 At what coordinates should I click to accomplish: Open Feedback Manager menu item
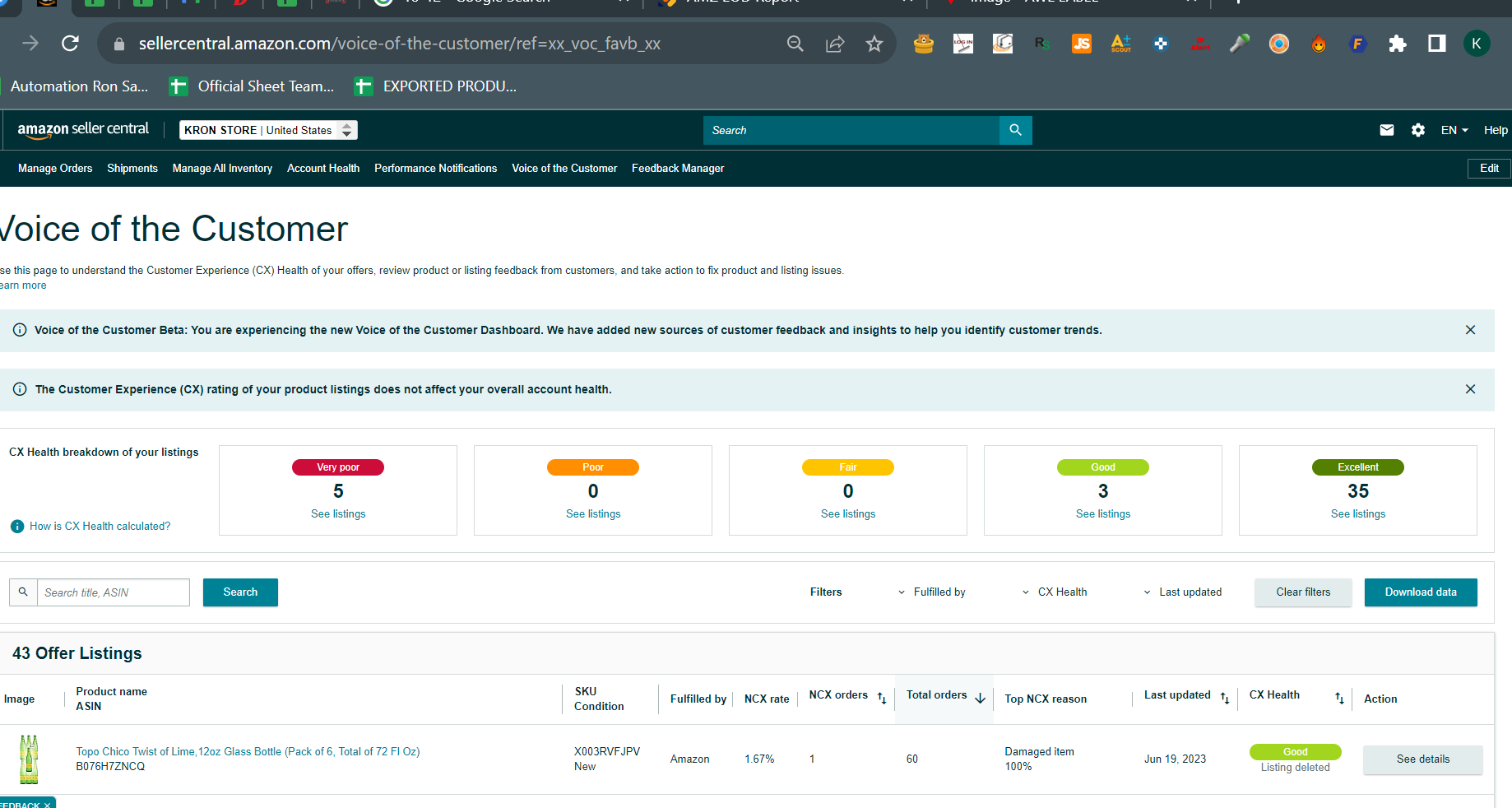pyautogui.click(x=678, y=168)
